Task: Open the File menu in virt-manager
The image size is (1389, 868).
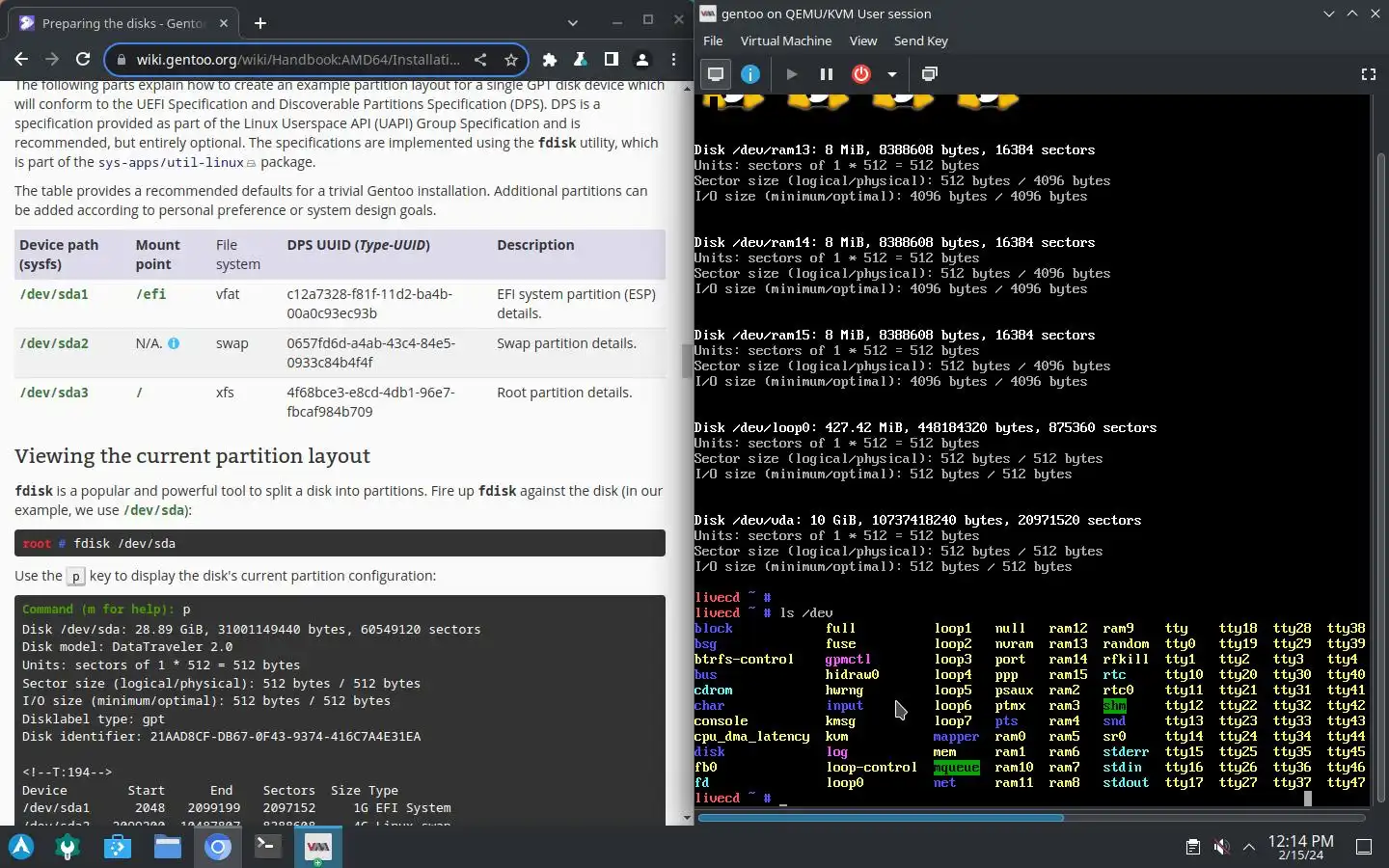Action: pos(713,41)
